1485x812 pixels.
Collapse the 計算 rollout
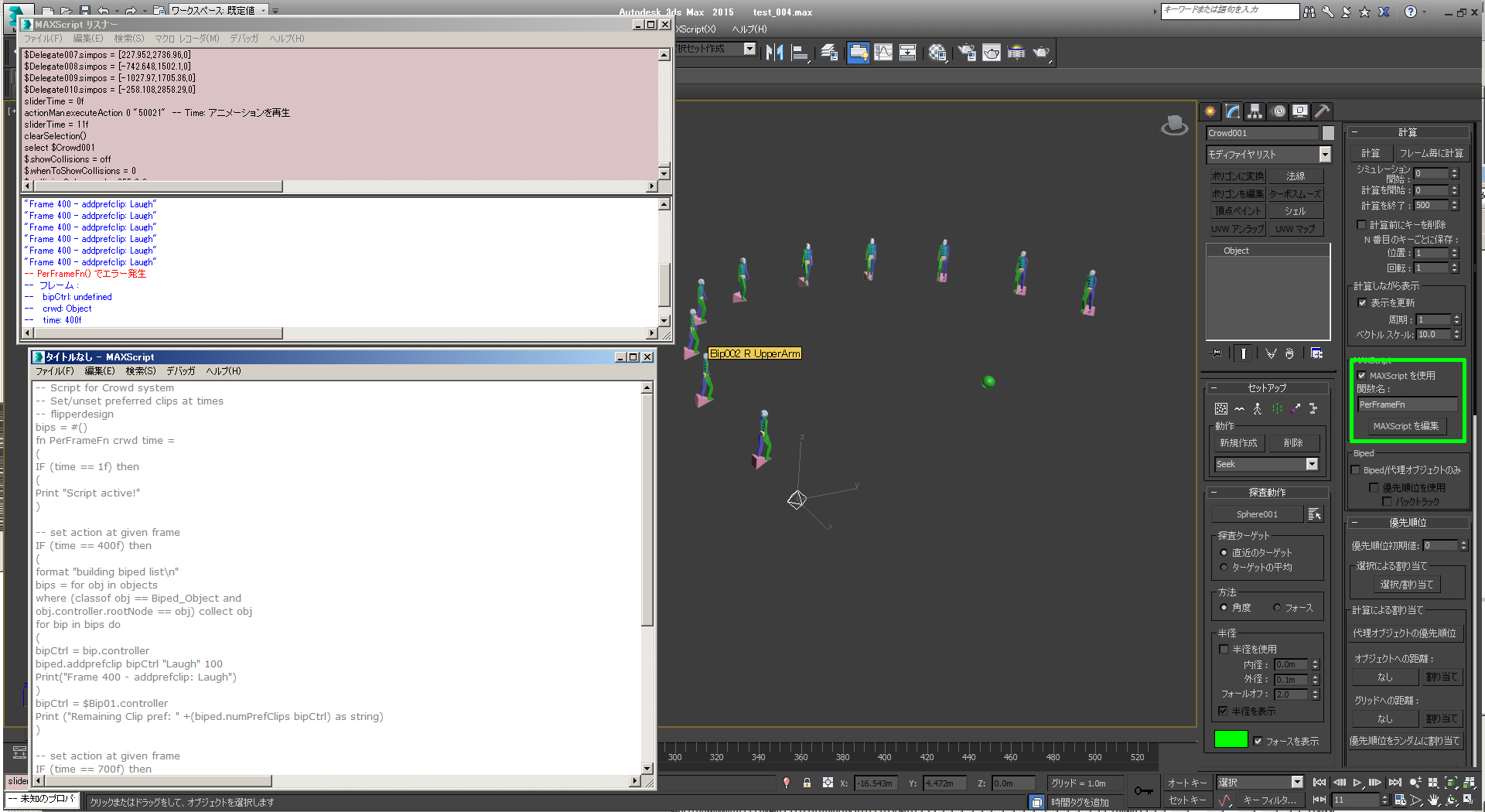[x=1408, y=132]
